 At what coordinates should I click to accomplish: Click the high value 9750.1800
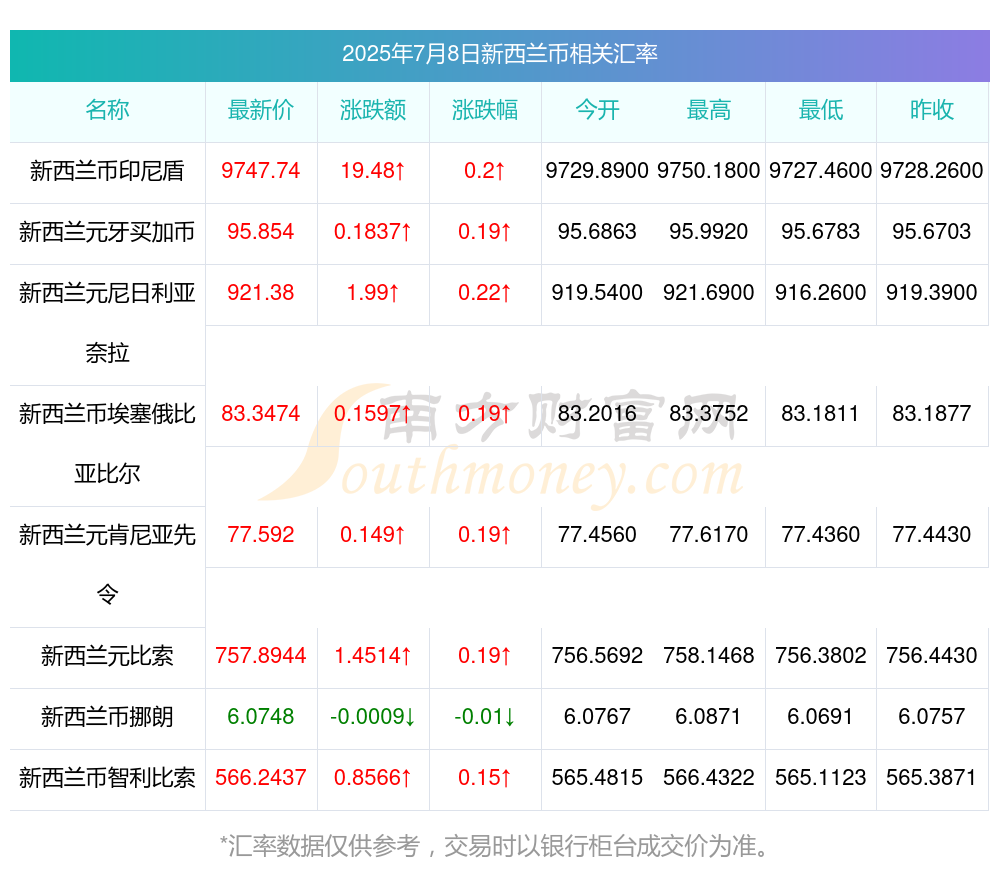(709, 170)
